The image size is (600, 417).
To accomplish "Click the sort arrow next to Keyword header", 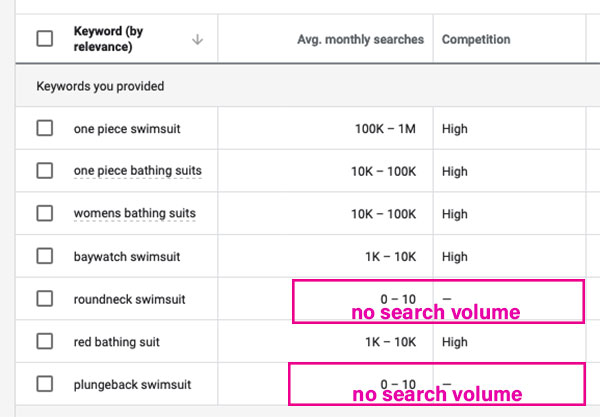I will click(x=197, y=39).
